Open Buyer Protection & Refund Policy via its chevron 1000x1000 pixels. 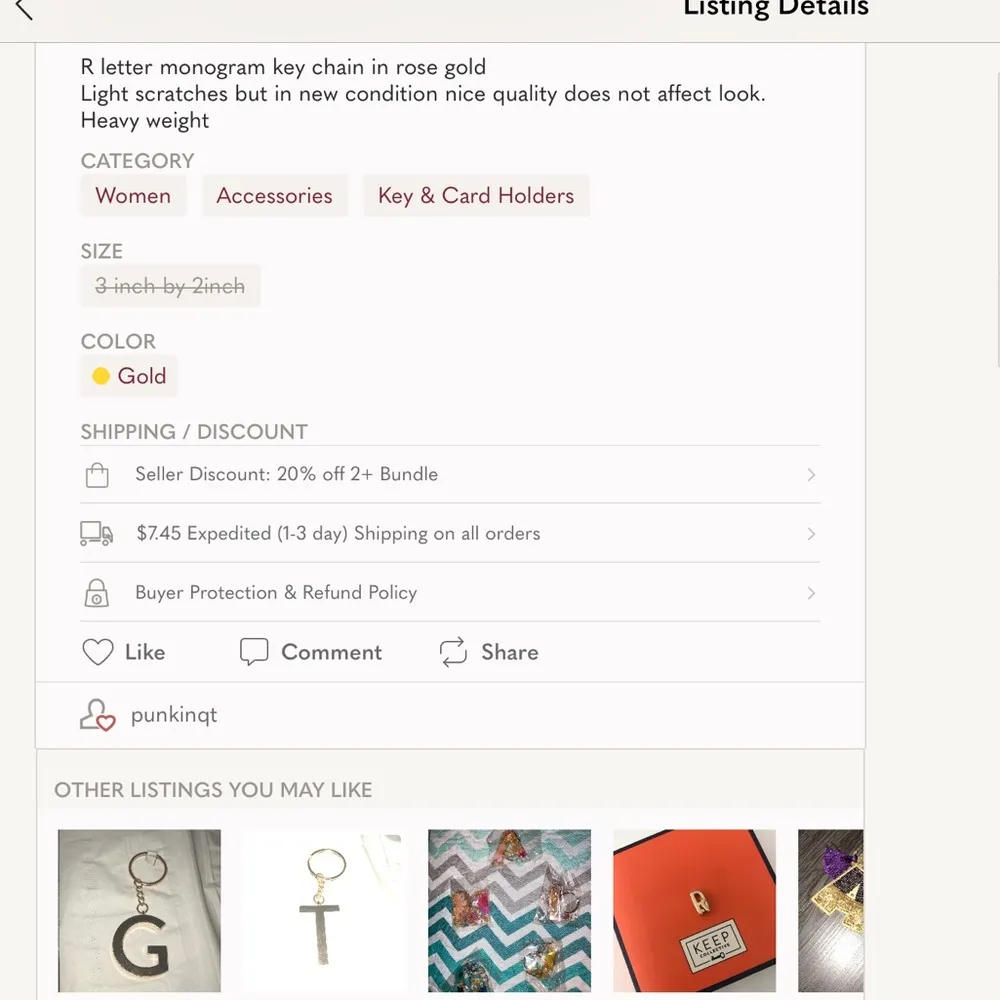811,593
